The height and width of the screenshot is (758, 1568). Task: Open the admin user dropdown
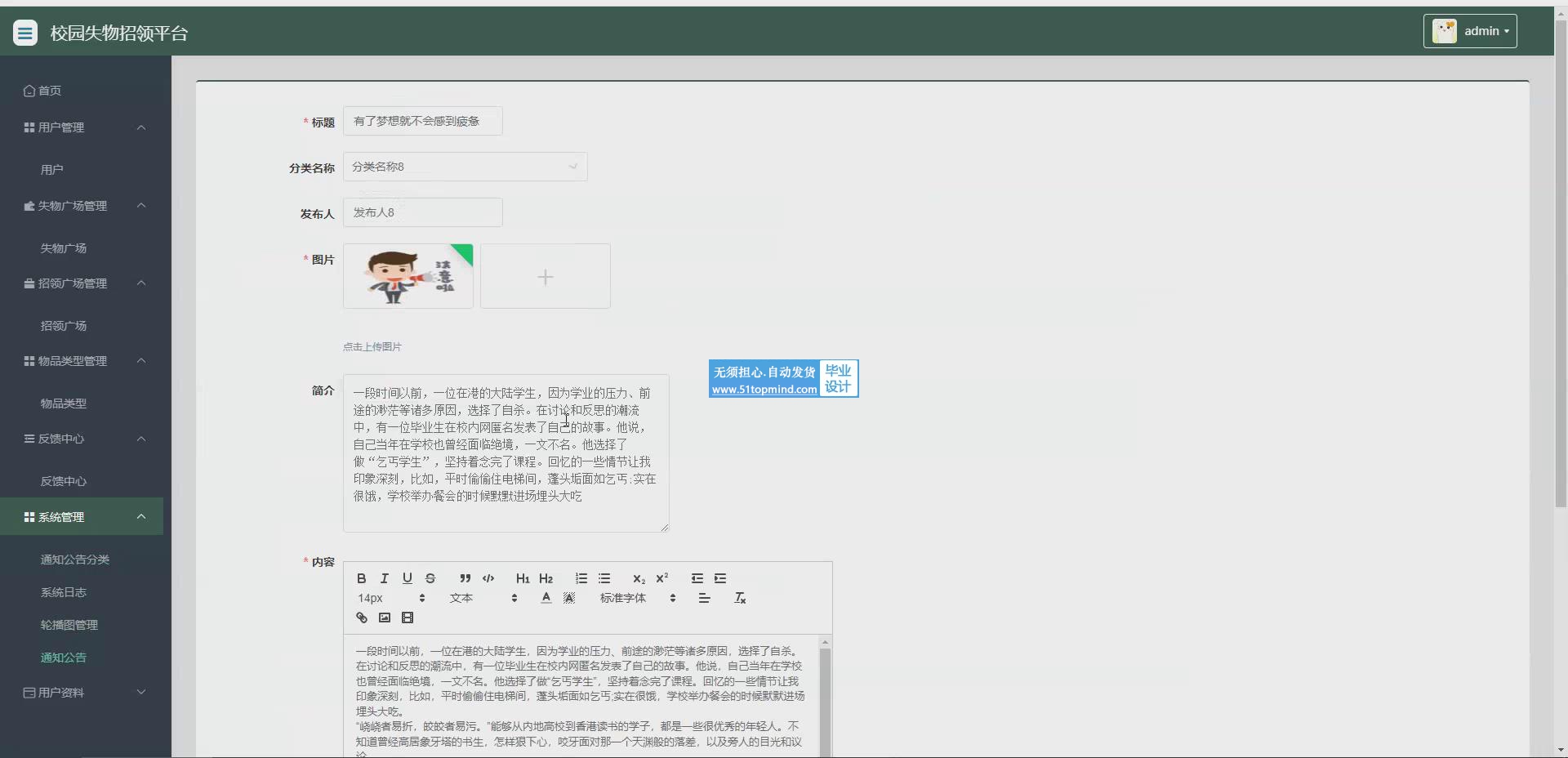[1470, 31]
